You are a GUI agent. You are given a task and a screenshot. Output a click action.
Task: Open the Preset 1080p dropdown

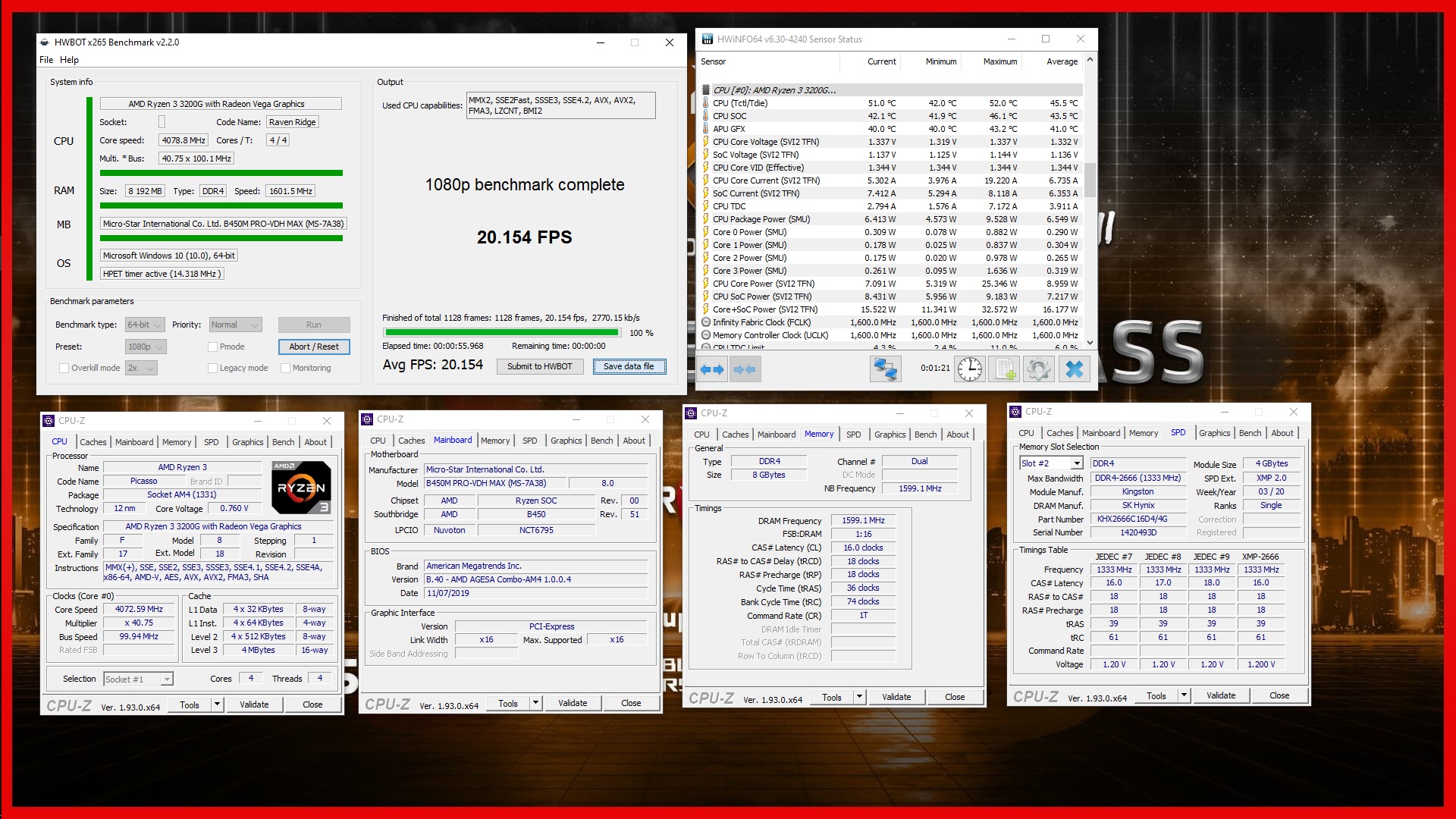(x=146, y=347)
